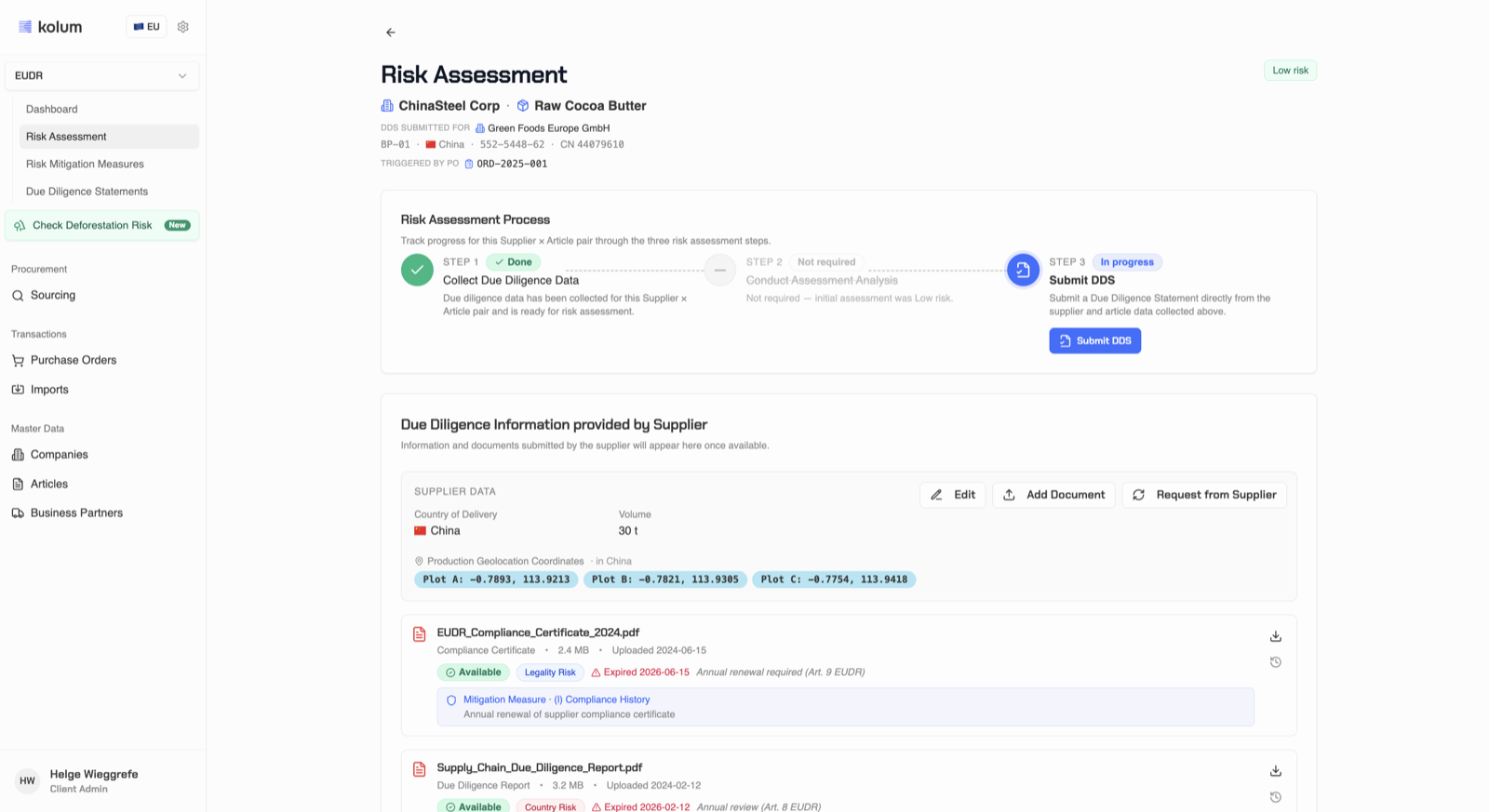Click the 30 t volume value
This screenshot has width=1489, height=812.
coord(628,531)
